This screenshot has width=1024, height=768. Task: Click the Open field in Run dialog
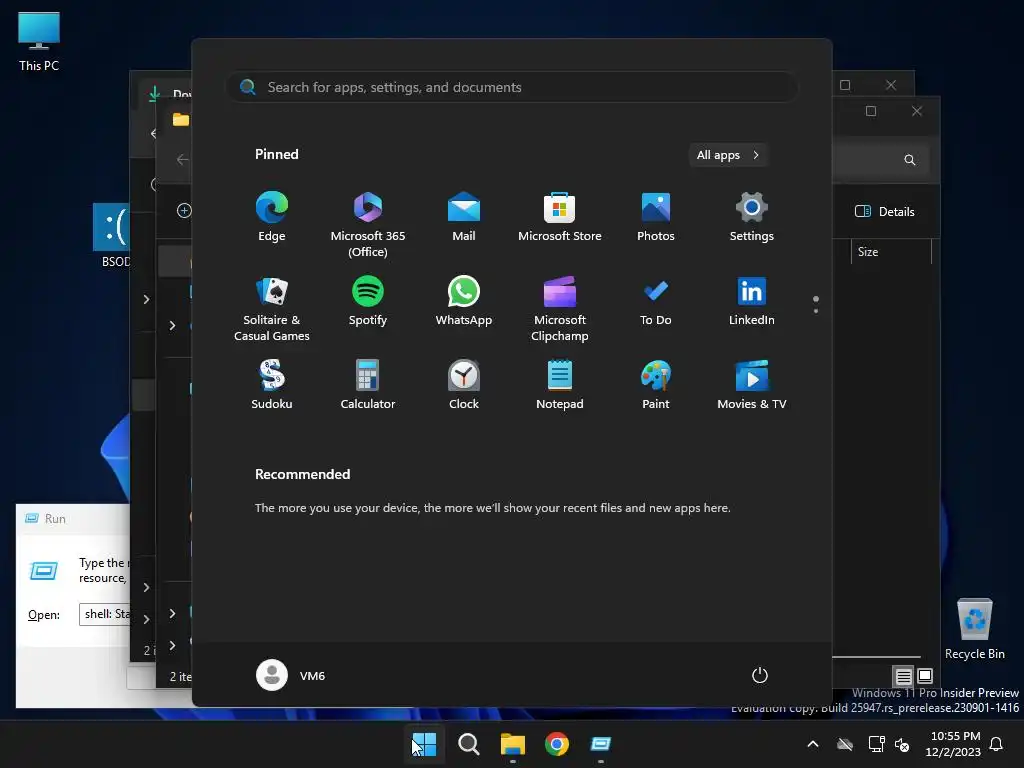104,615
